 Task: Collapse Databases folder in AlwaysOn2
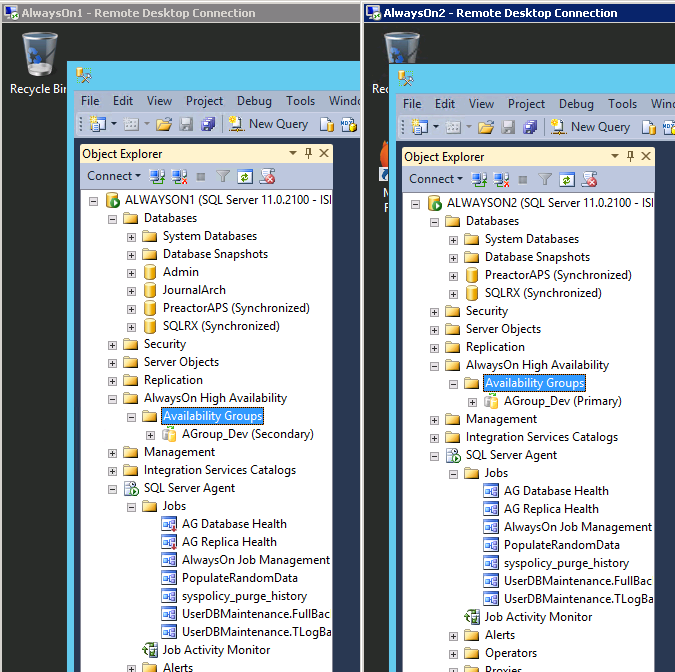click(434, 223)
